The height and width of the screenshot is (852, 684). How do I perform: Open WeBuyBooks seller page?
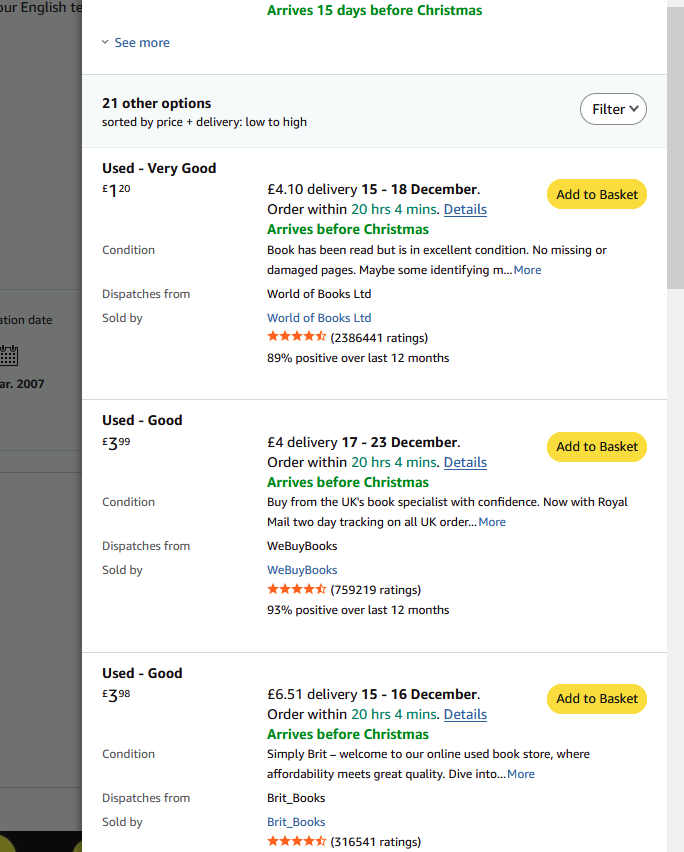[x=302, y=570]
